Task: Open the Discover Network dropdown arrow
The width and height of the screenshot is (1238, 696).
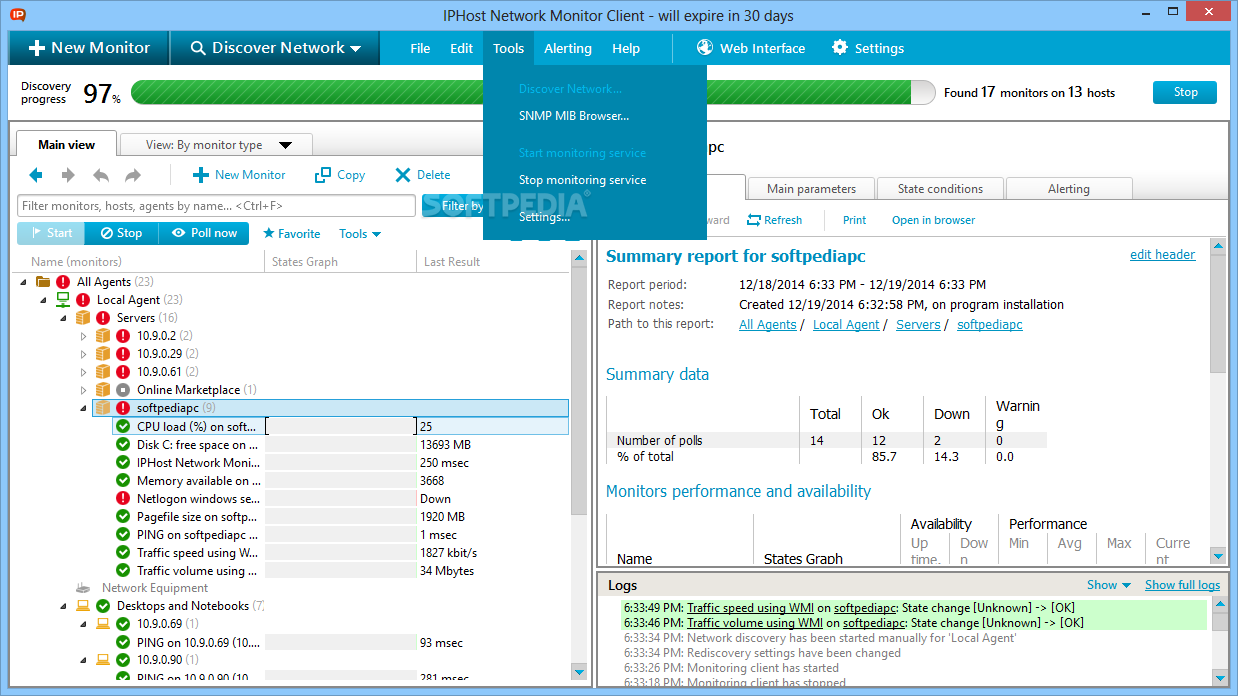Action: click(354, 48)
